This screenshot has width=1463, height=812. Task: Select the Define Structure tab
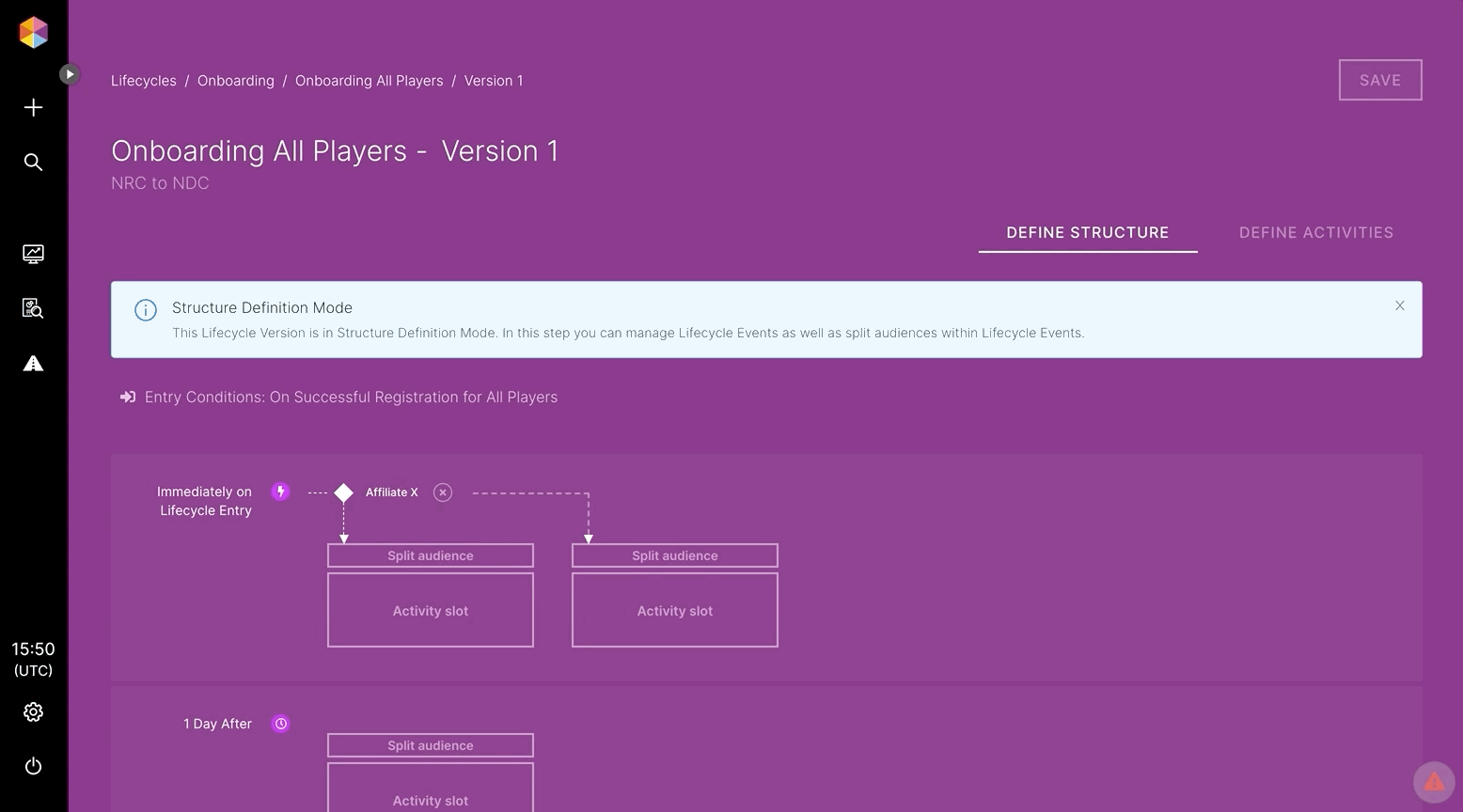pos(1087,233)
